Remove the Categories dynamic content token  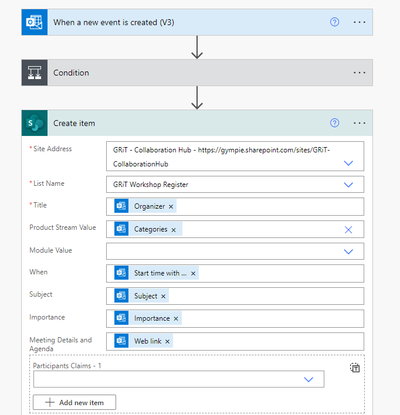click(x=173, y=230)
